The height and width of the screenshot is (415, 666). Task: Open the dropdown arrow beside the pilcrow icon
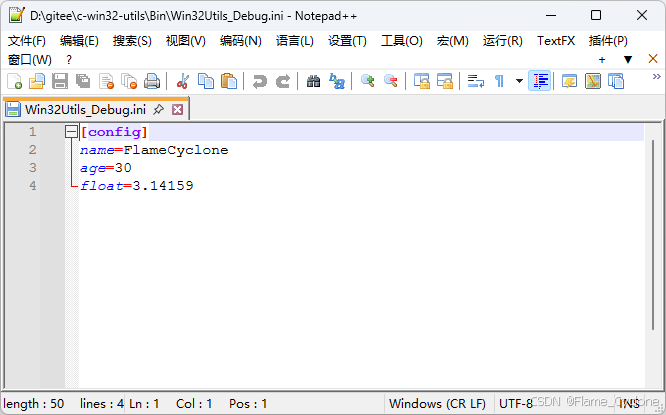click(x=519, y=81)
